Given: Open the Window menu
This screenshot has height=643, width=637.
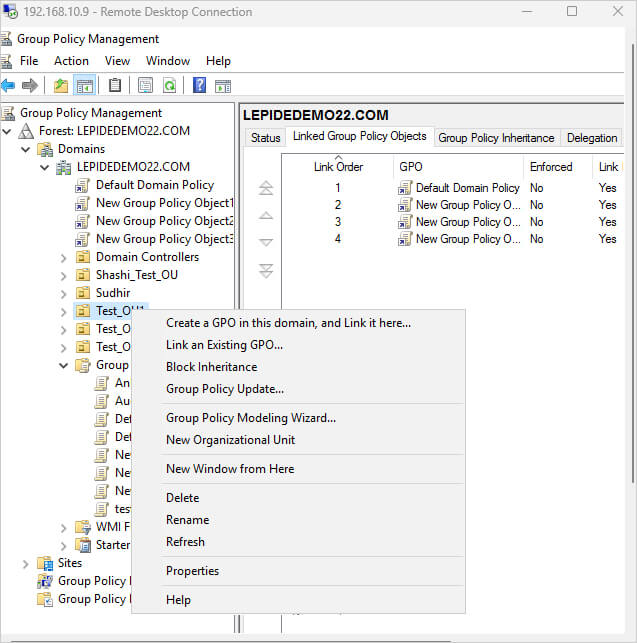Looking at the screenshot, I should point(168,61).
